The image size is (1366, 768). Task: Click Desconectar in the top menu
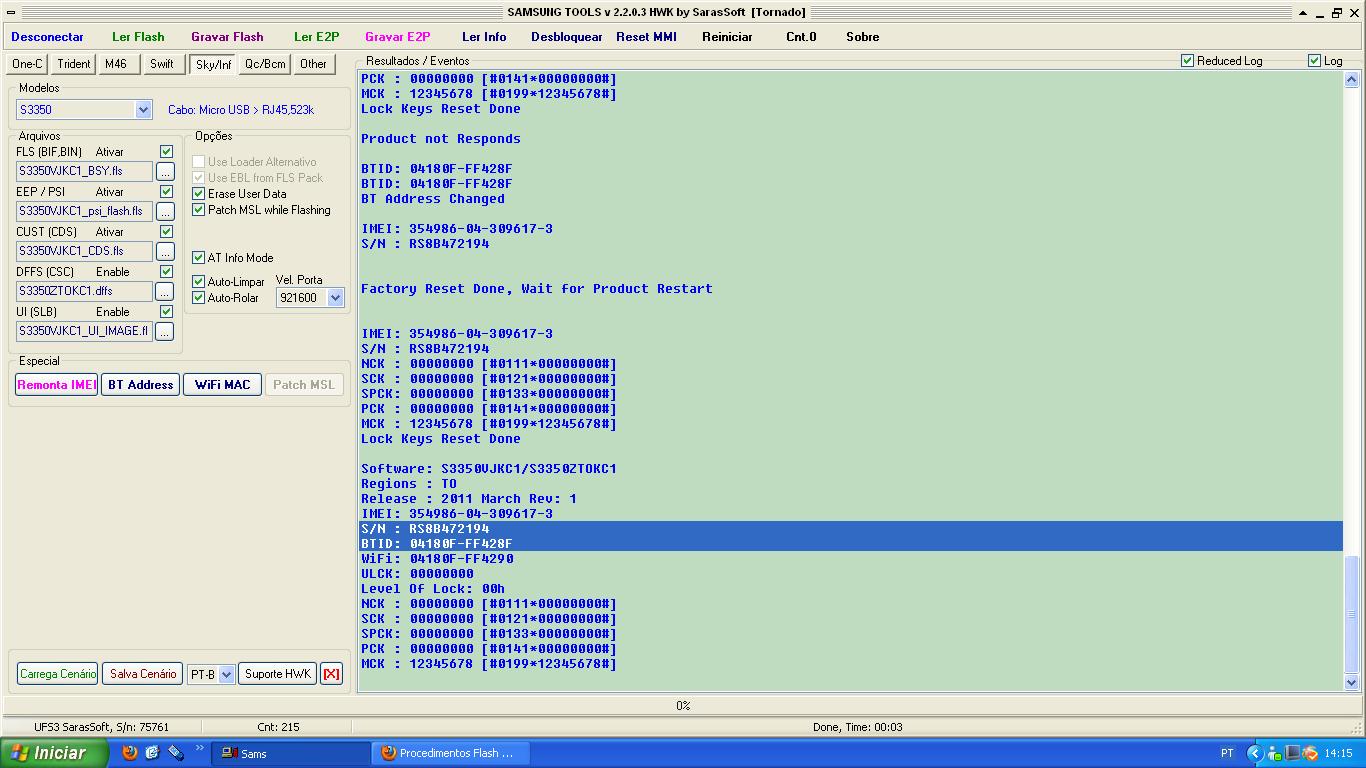click(47, 37)
